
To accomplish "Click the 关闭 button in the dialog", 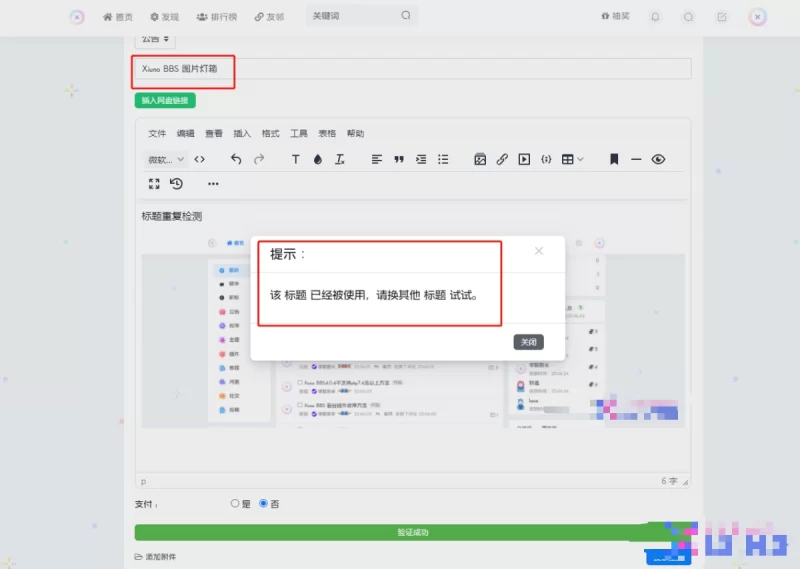I will (529, 342).
